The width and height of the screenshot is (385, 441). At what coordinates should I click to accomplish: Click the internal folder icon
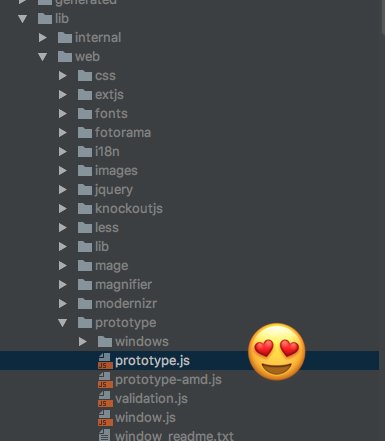65,37
